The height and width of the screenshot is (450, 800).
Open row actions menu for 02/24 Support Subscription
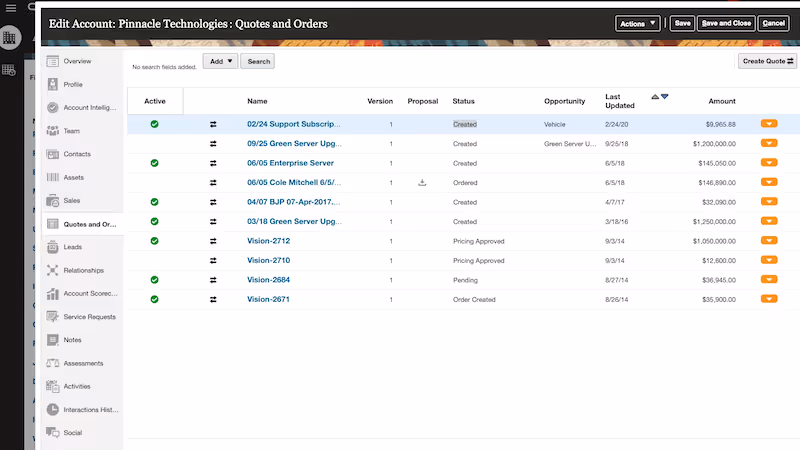tap(769, 123)
